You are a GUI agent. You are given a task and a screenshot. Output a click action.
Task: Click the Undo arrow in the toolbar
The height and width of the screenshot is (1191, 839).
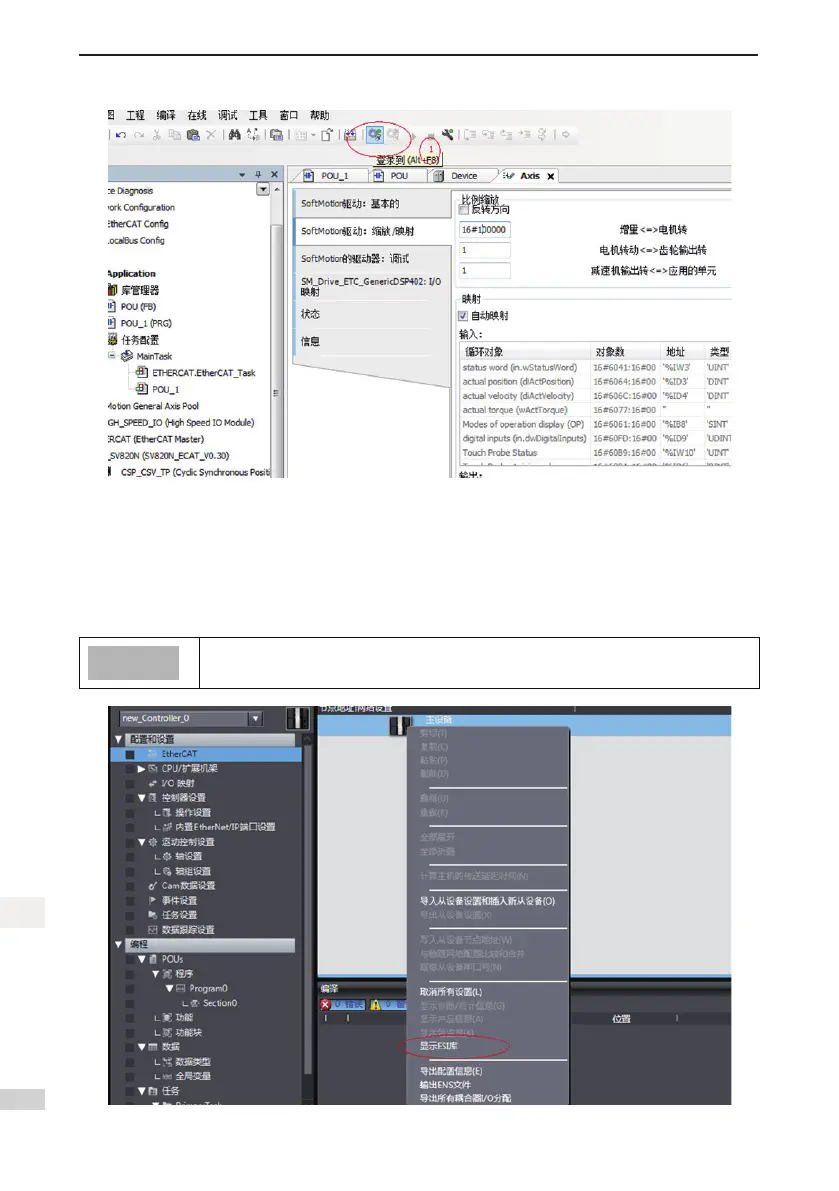[121, 135]
